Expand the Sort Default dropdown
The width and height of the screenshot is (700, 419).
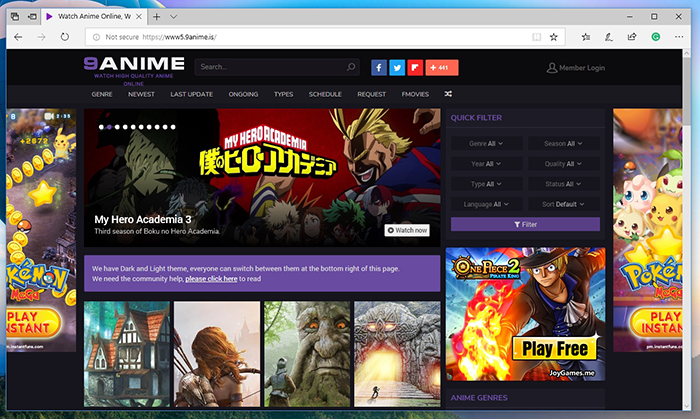(x=563, y=204)
